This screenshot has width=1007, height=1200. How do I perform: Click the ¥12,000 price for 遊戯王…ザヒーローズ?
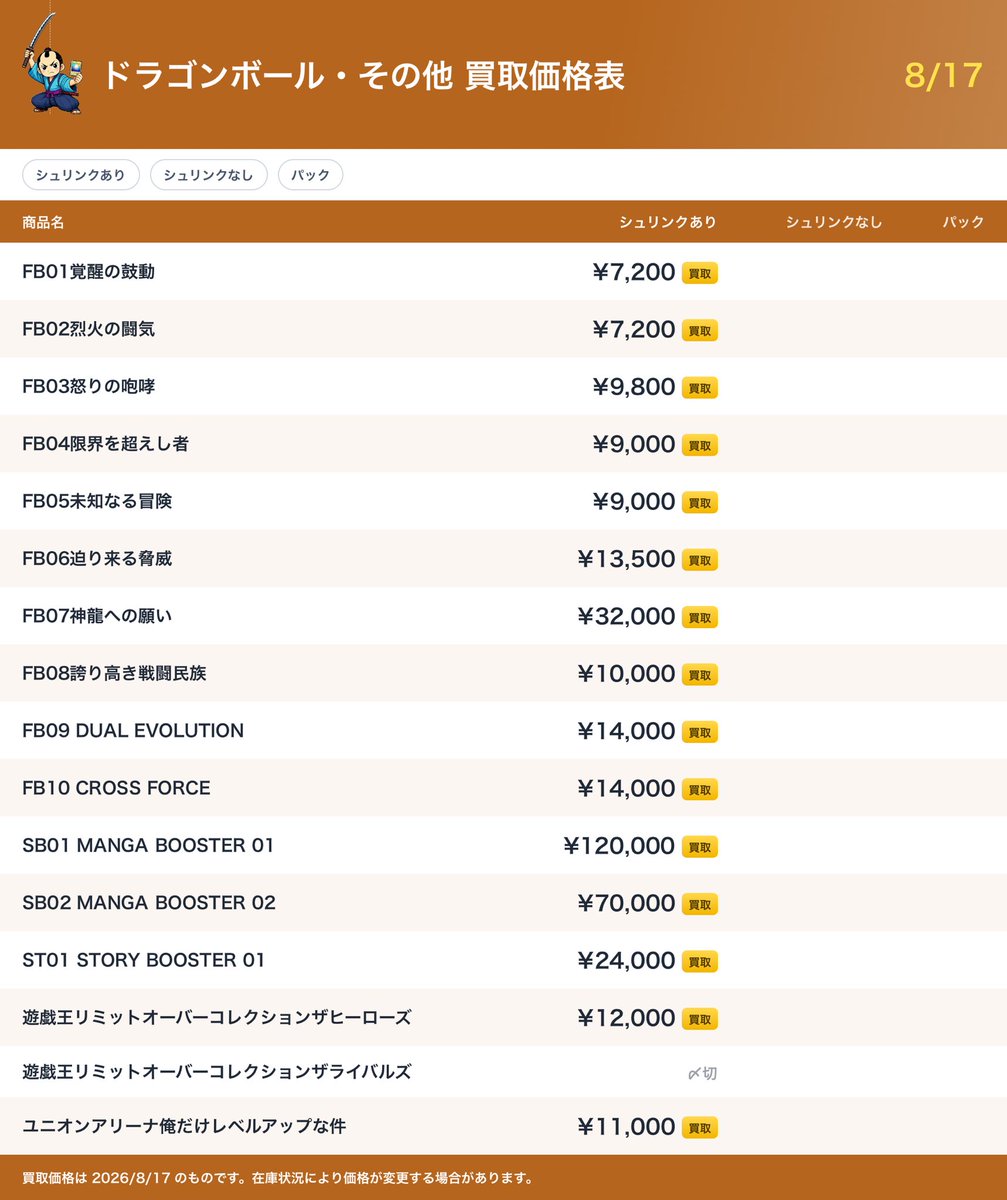point(627,1019)
